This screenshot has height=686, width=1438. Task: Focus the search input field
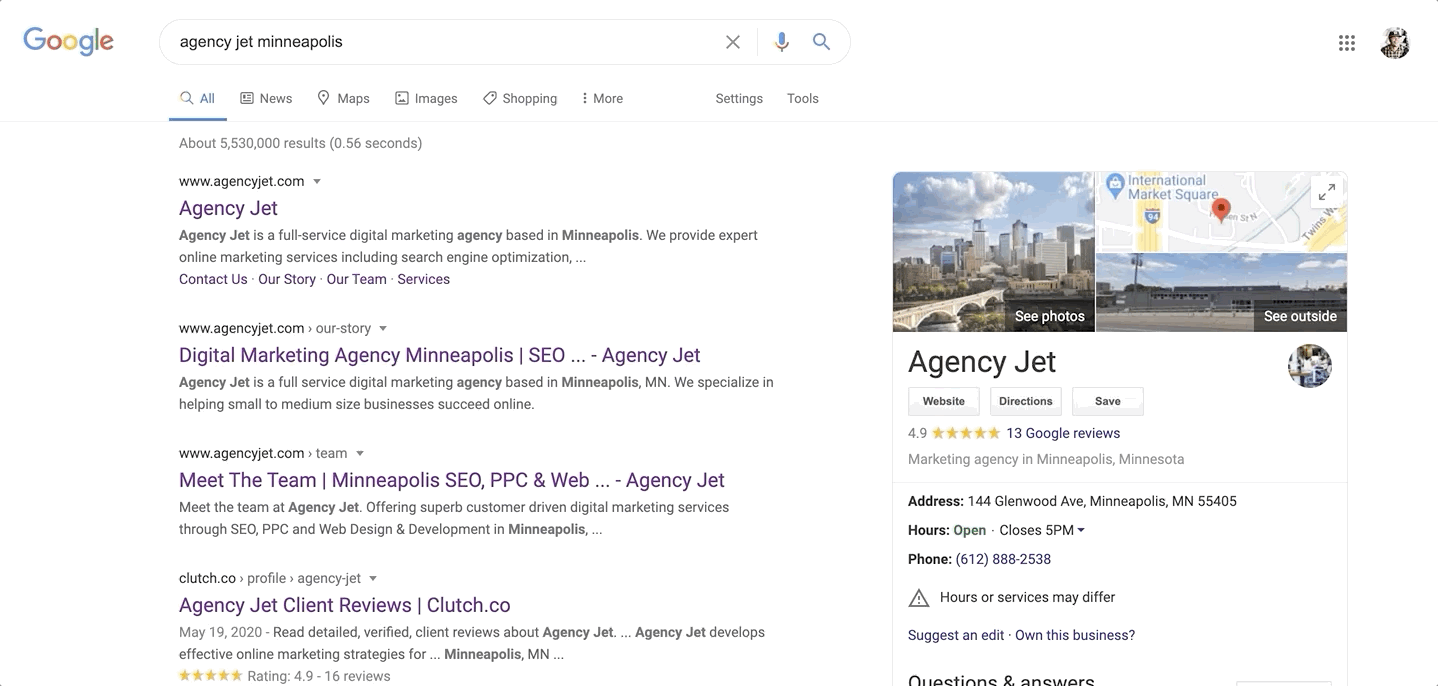(445, 42)
